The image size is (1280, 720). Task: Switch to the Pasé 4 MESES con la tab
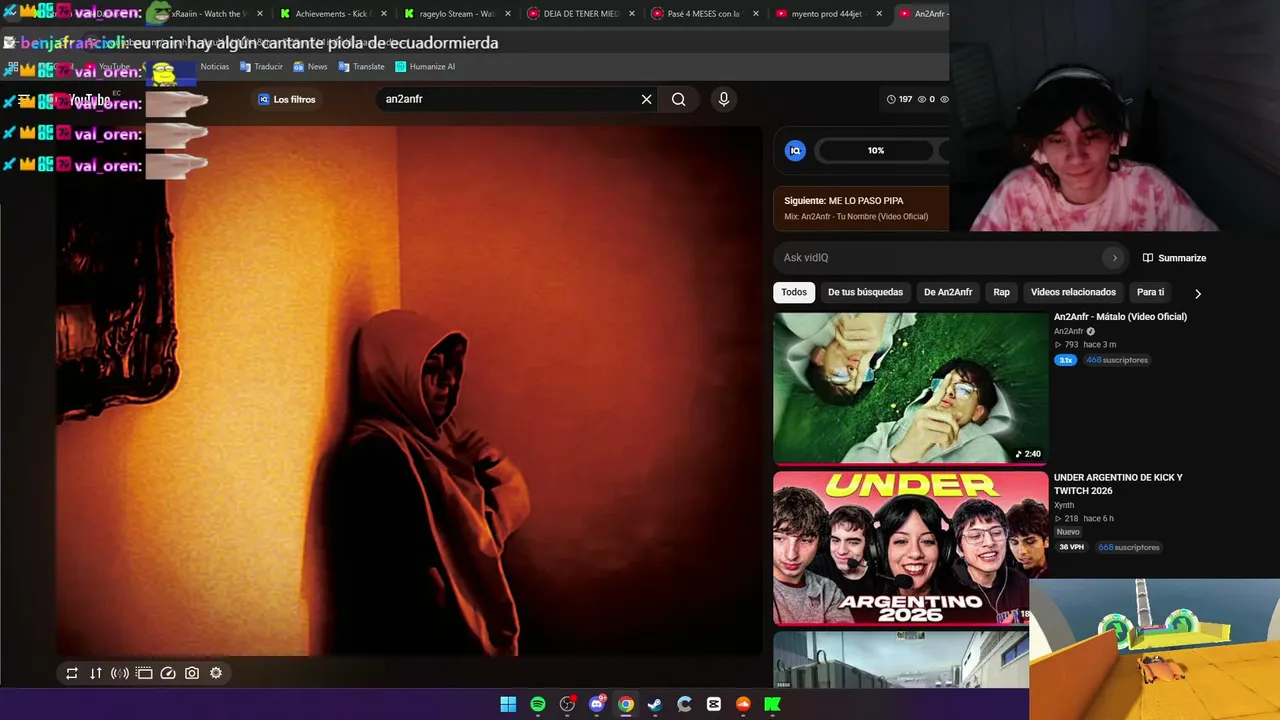click(704, 14)
